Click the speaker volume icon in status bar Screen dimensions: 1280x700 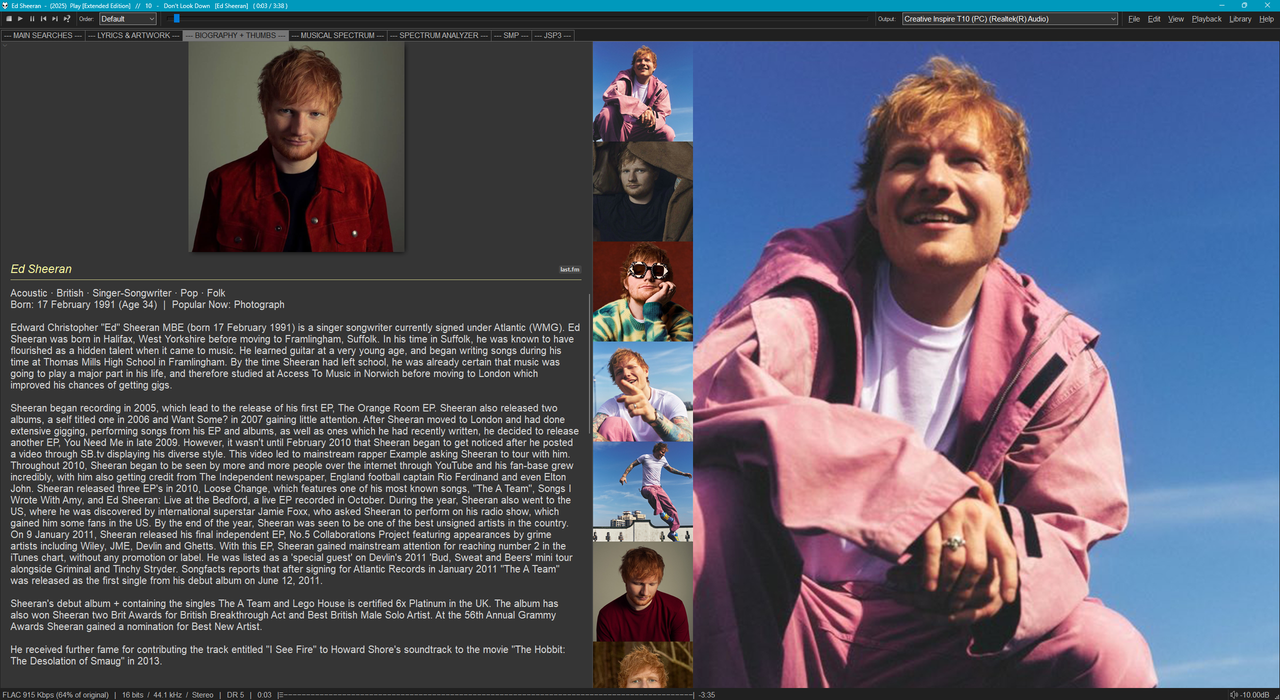pyautogui.click(x=1234, y=694)
